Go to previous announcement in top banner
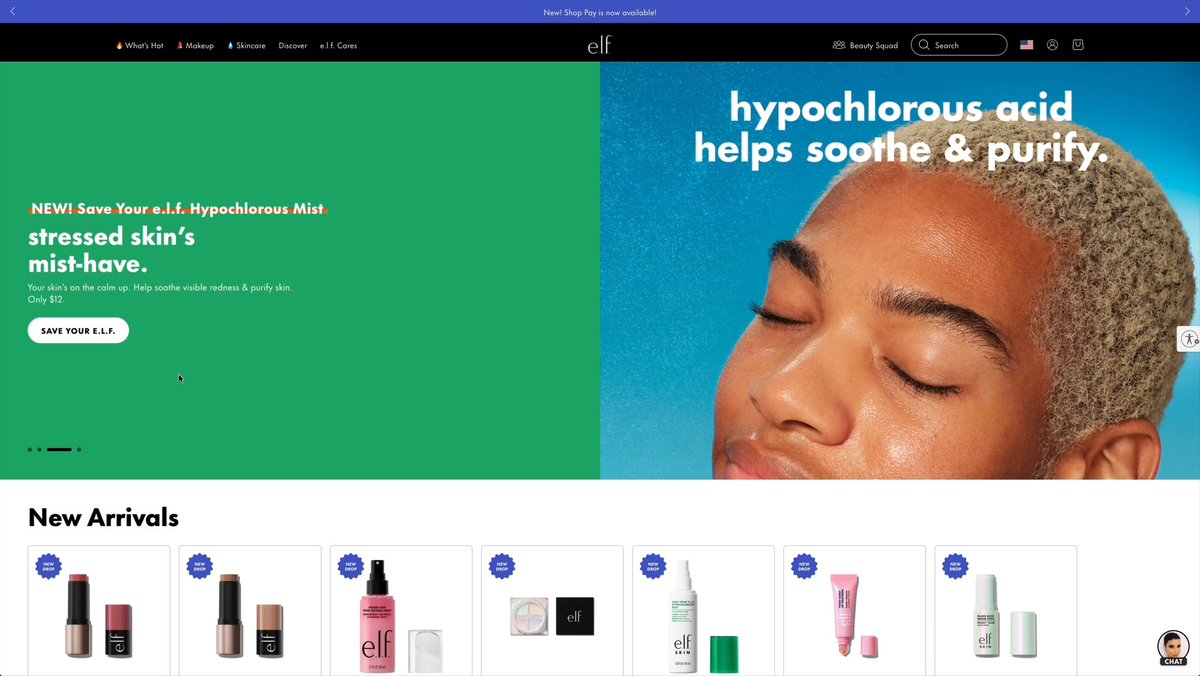 (12, 12)
